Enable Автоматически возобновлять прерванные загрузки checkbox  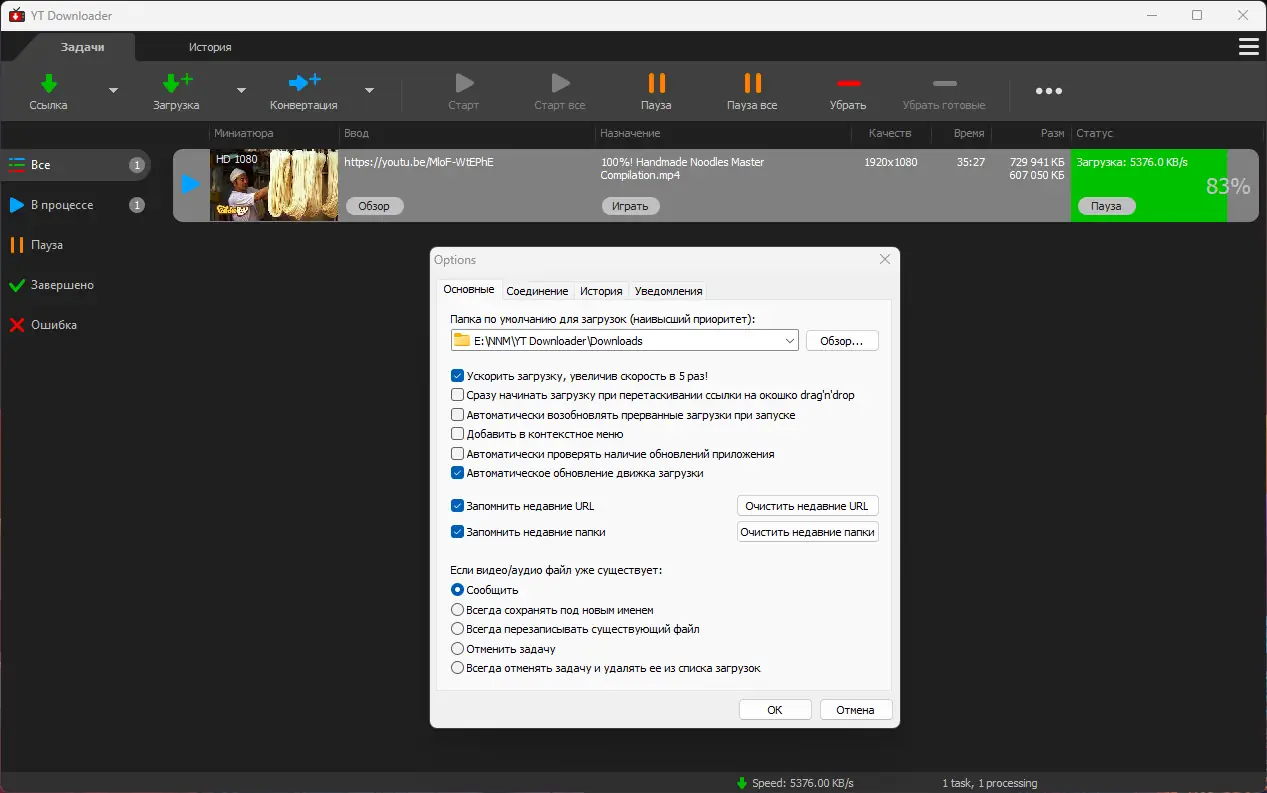point(457,415)
